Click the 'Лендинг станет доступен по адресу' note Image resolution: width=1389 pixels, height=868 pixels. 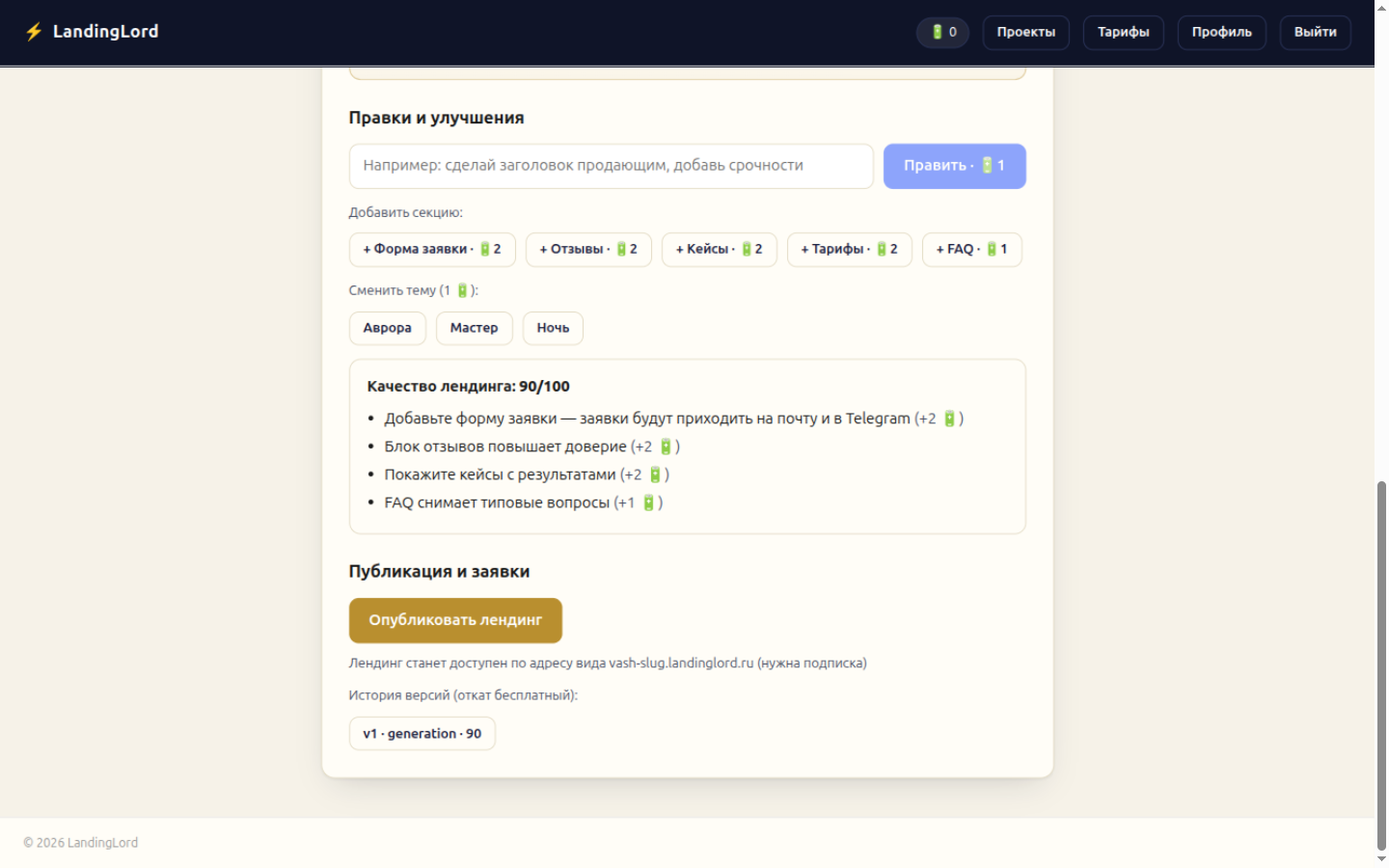[x=608, y=663]
